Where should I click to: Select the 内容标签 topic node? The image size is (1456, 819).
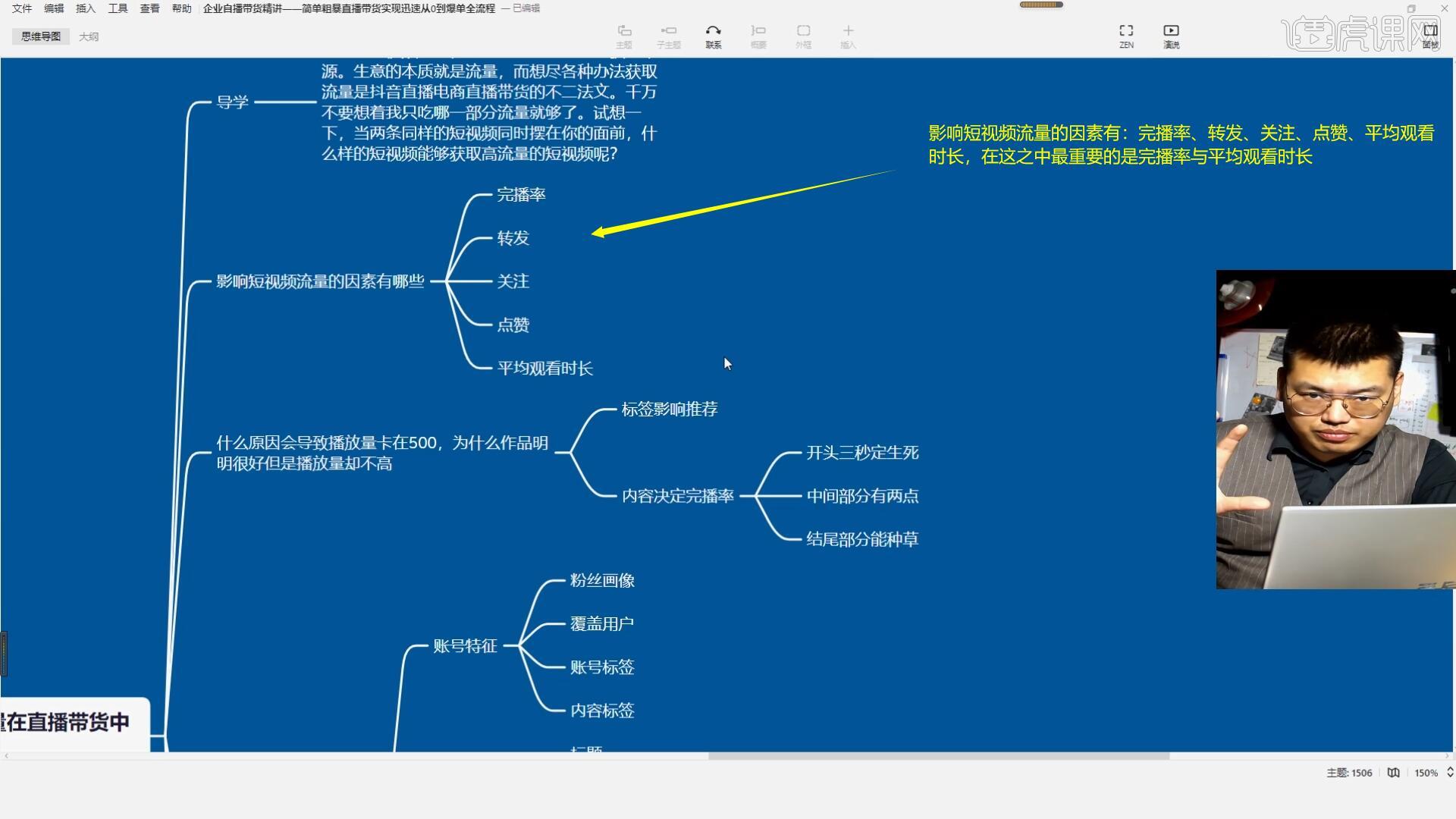(x=602, y=711)
